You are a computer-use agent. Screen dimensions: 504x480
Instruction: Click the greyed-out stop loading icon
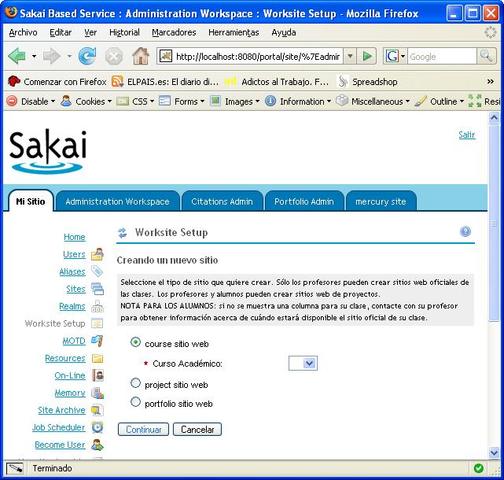(114, 57)
